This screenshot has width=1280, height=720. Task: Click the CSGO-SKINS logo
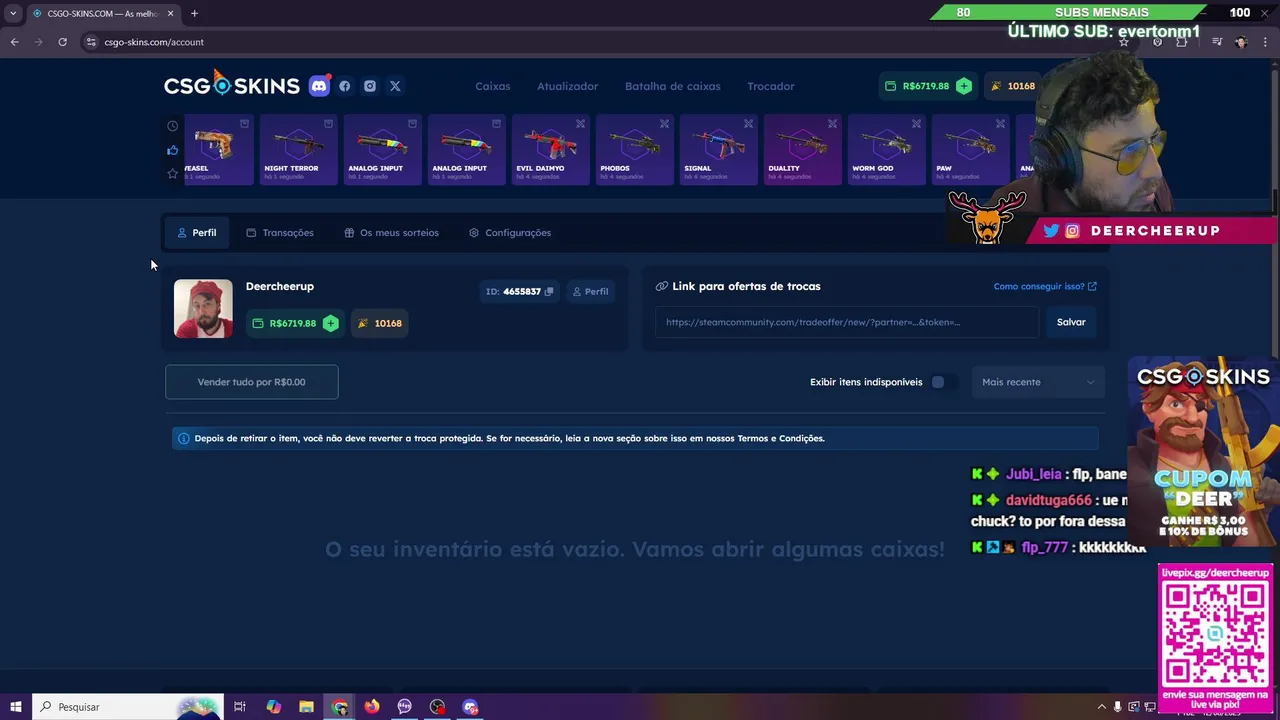click(x=232, y=85)
